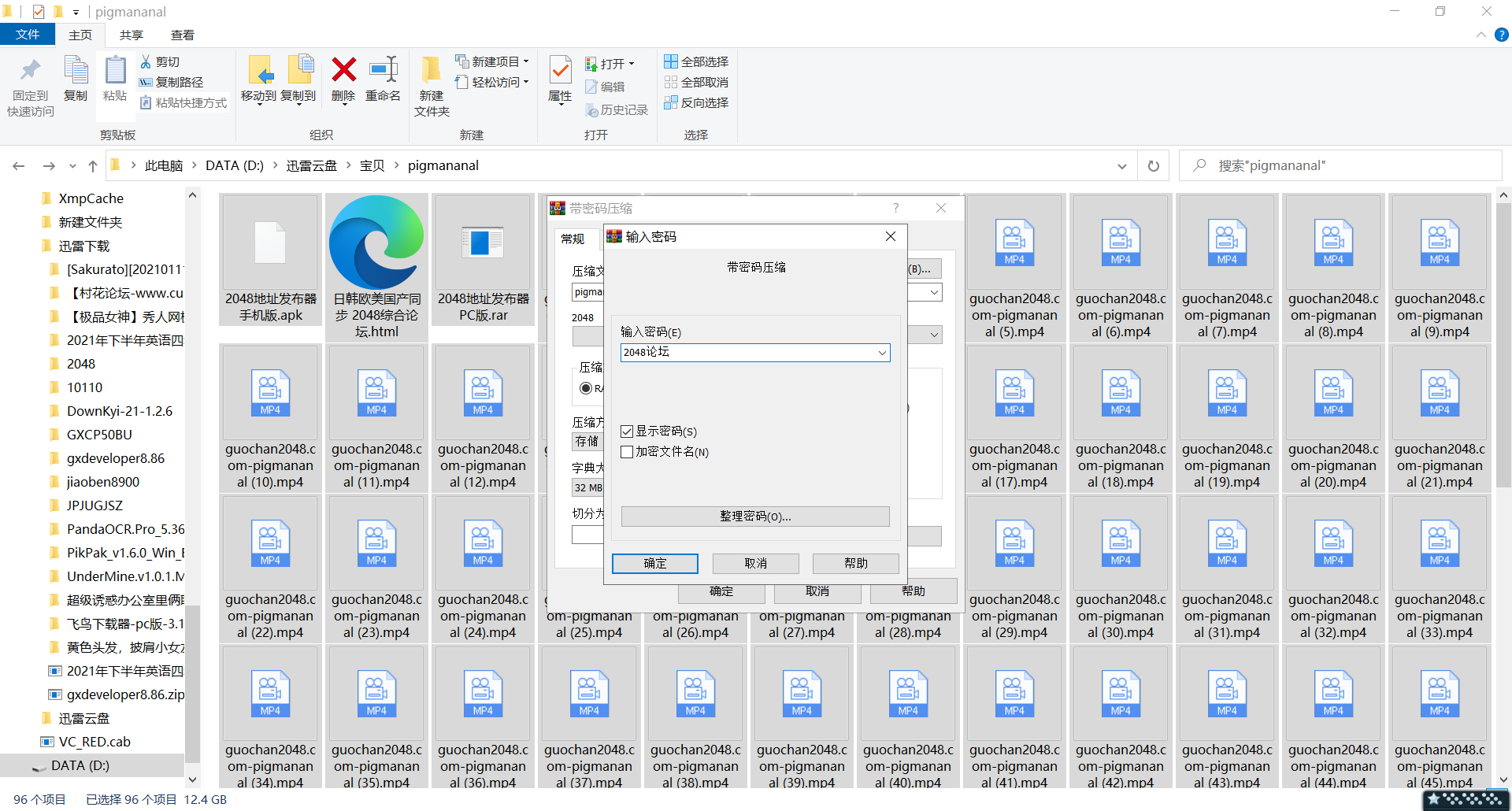
Task: Open the 查看 ribbon tab
Action: [183, 35]
